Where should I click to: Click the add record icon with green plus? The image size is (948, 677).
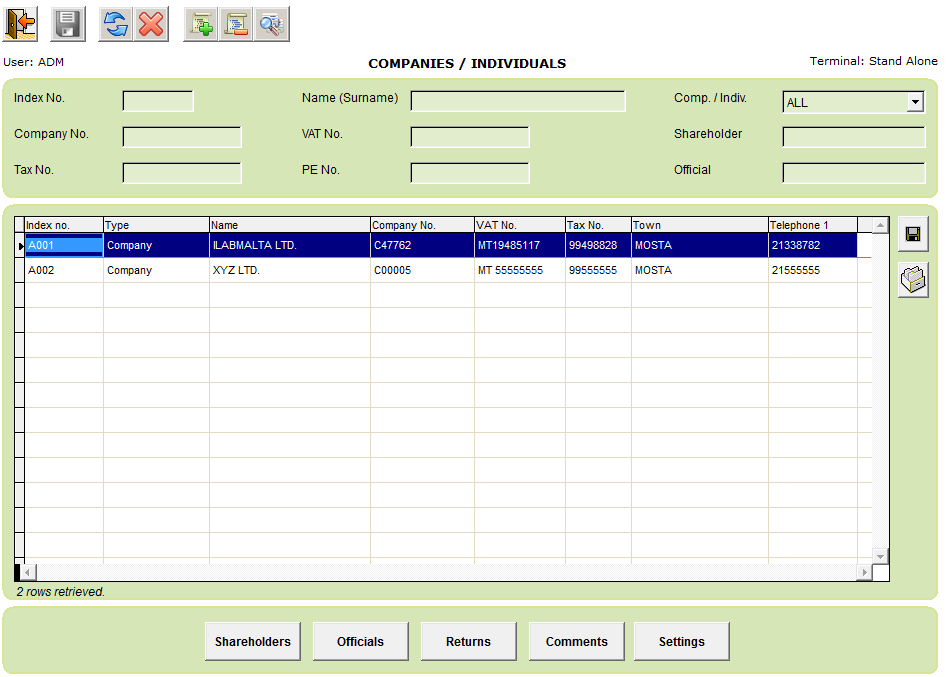199,23
